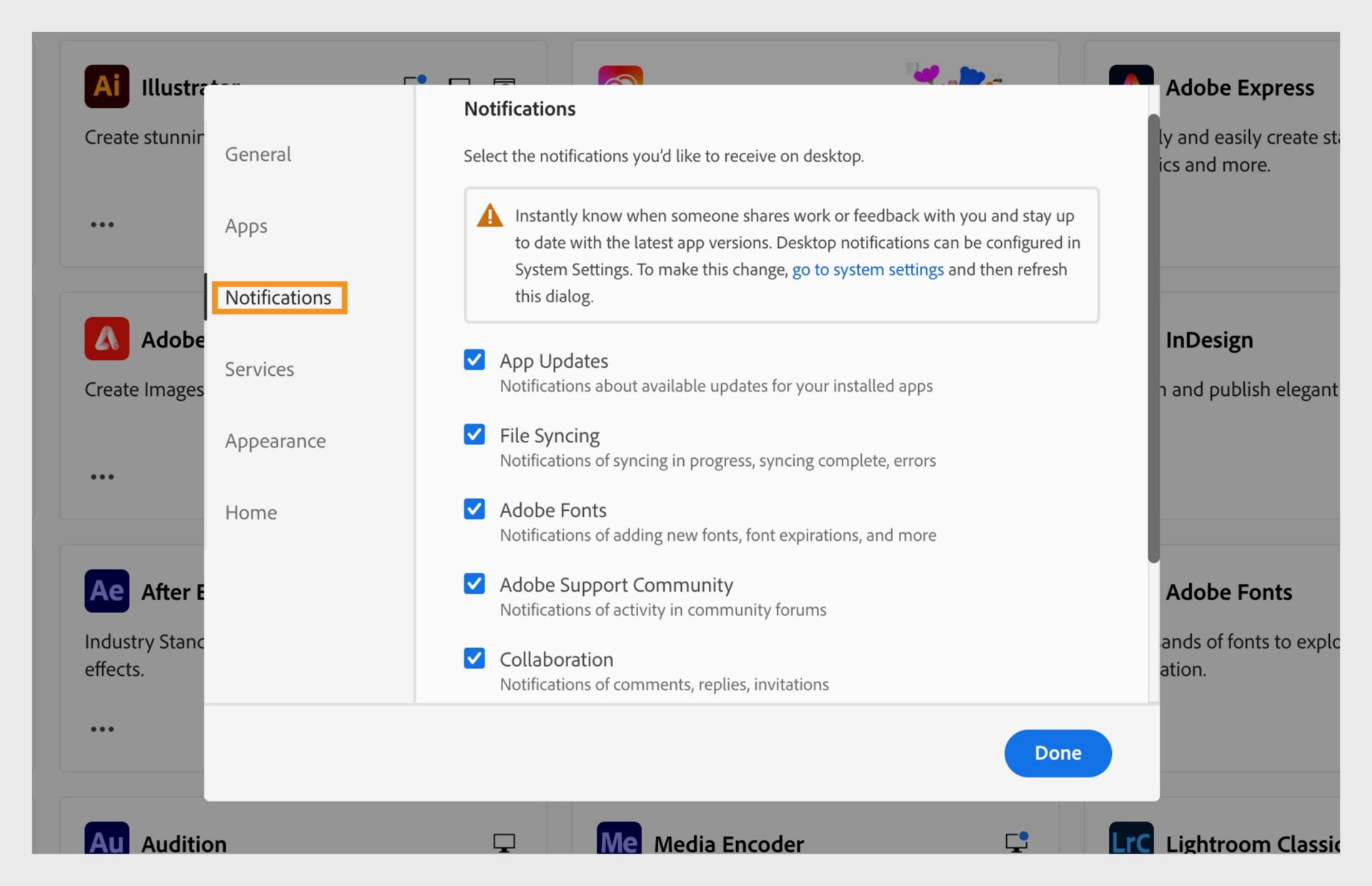
Task: Follow the go to system settings link
Action: coord(868,269)
